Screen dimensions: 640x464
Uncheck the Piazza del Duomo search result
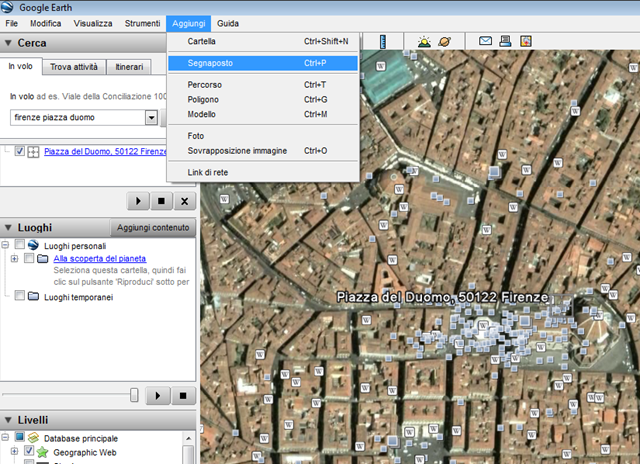coord(19,151)
